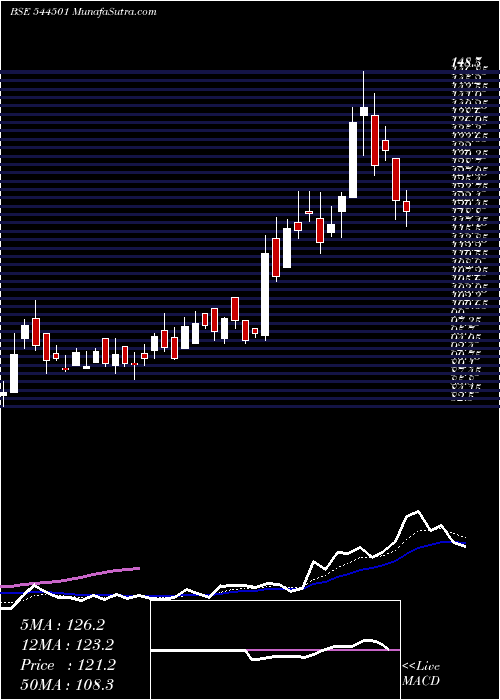Click the pink 50MA line segment
The height and width of the screenshot is (700, 500).
[x=70, y=577]
